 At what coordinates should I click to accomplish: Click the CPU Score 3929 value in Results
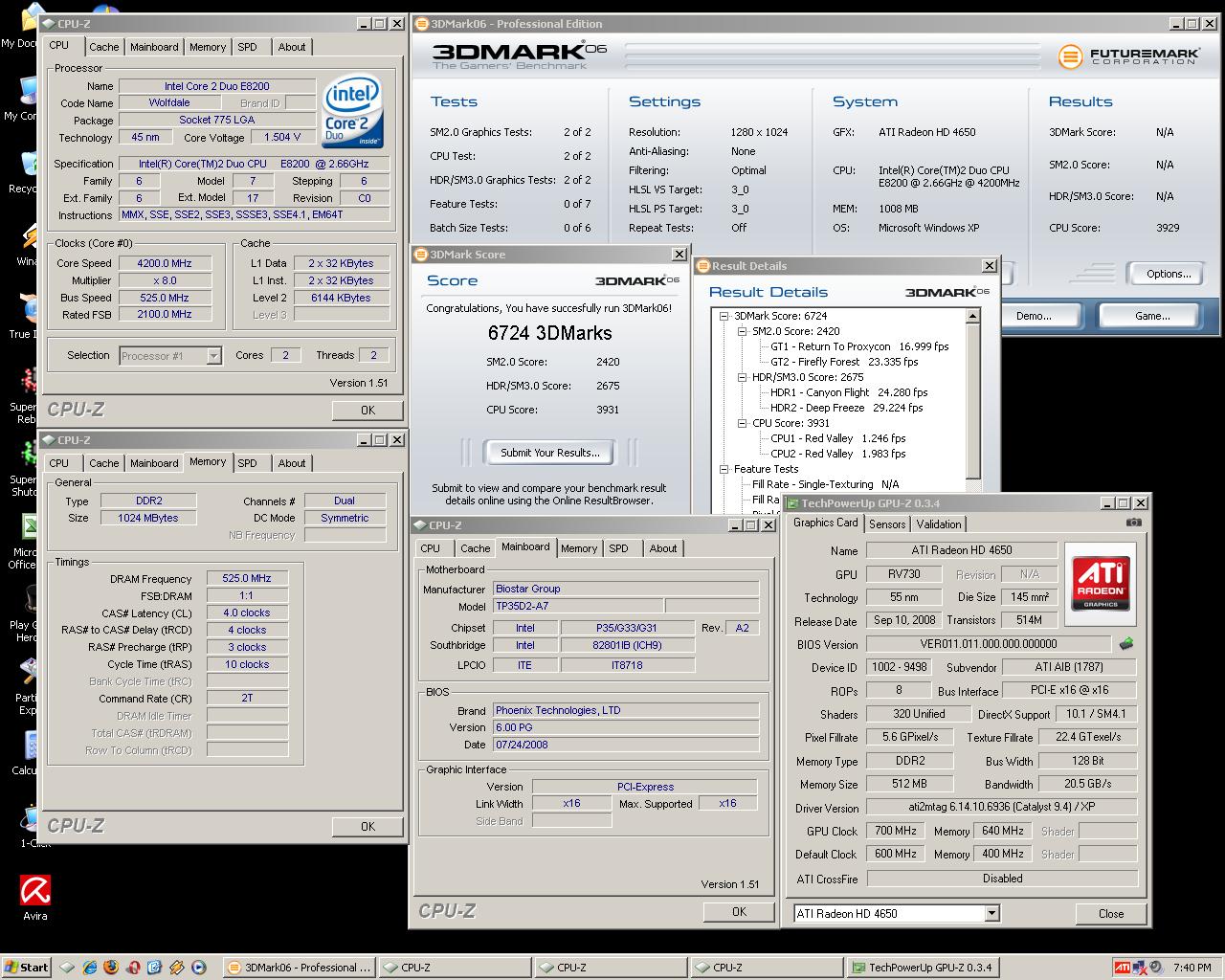[x=1168, y=228]
